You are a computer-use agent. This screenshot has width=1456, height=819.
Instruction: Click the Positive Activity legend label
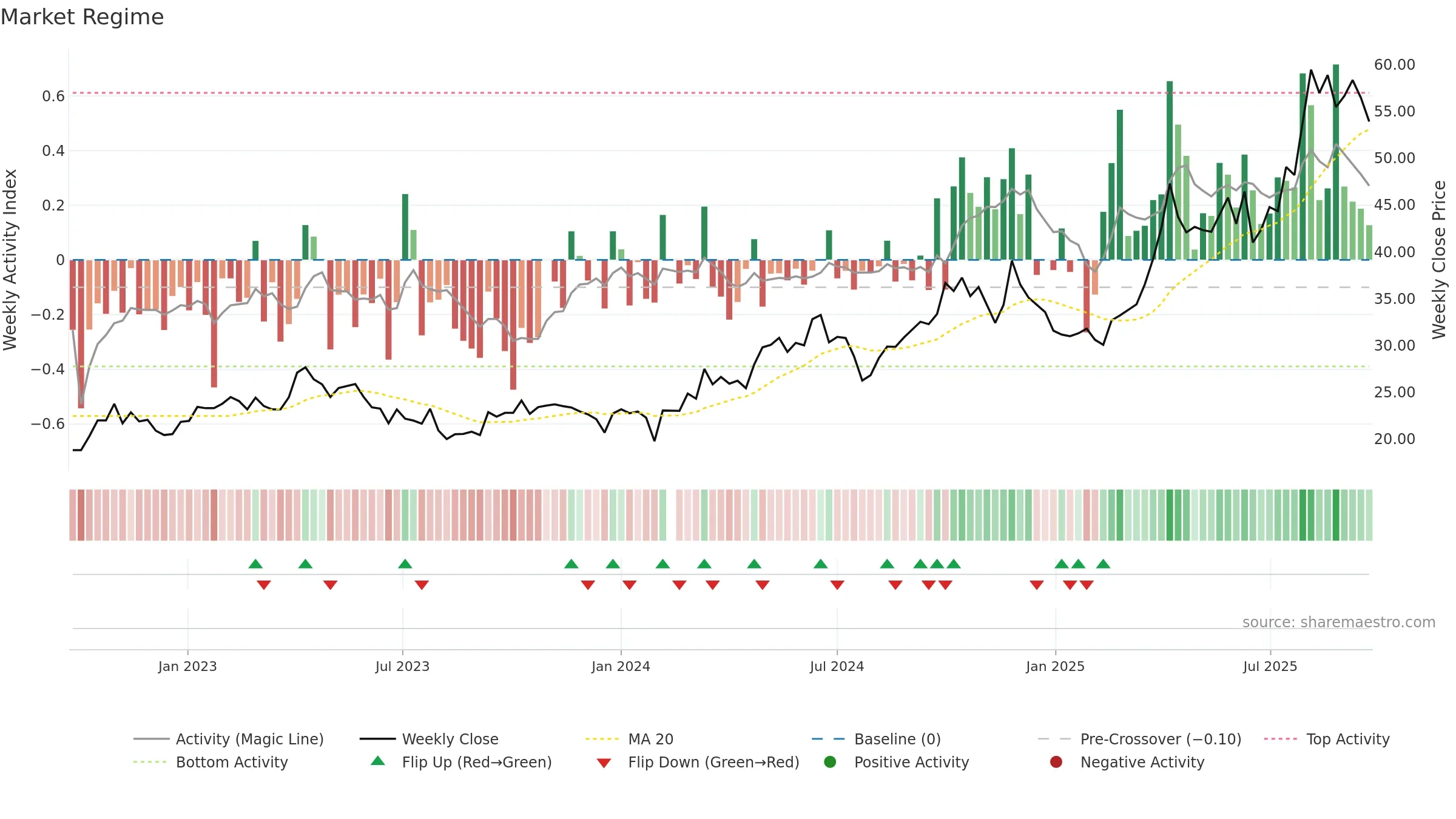[x=912, y=762]
